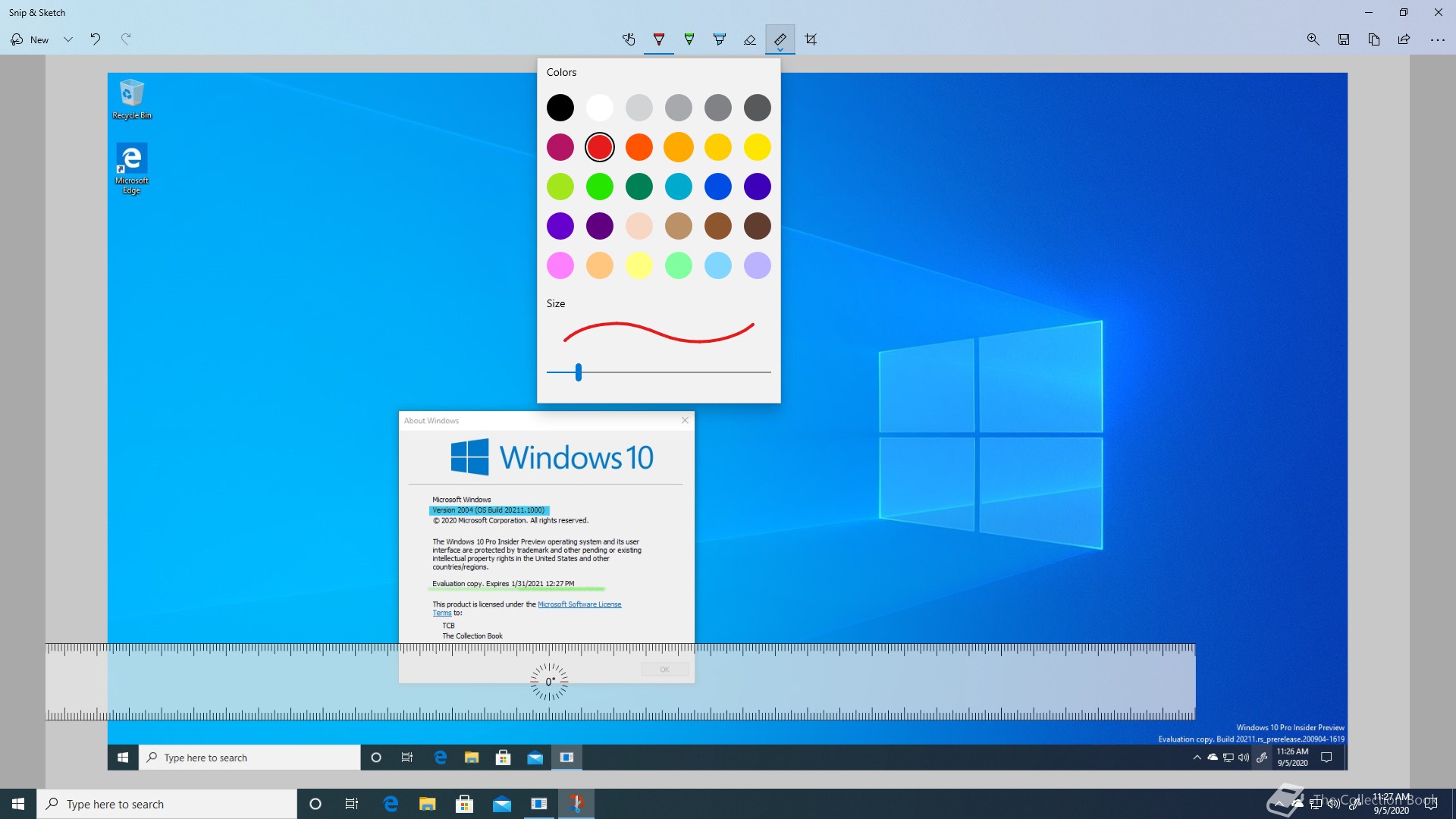
Task: Click the Windows Start button on taskbar
Action: pyautogui.click(x=18, y=804)
